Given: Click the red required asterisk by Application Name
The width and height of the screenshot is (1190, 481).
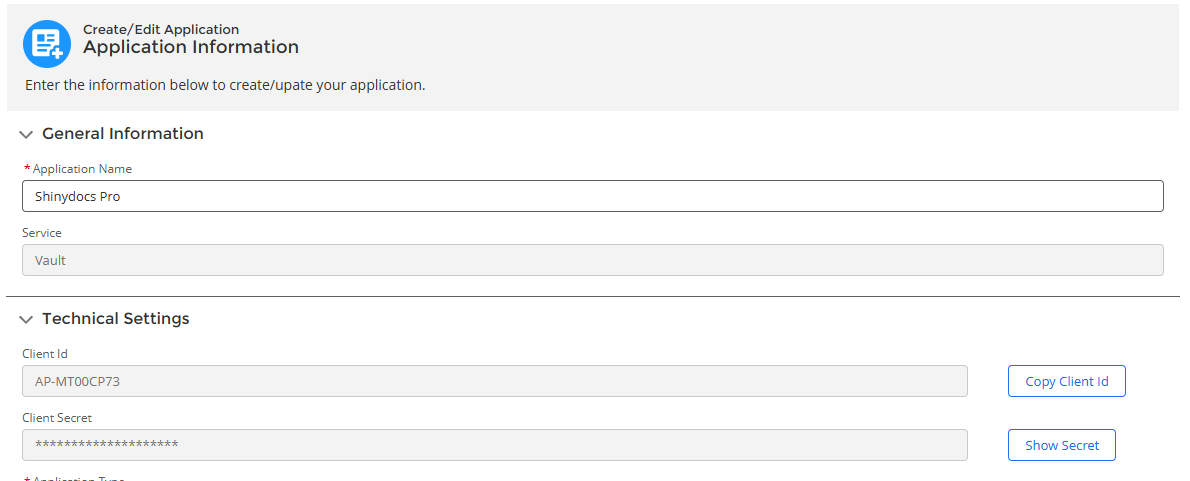Looking at the screenshot, I should click(x=27, y=169).
